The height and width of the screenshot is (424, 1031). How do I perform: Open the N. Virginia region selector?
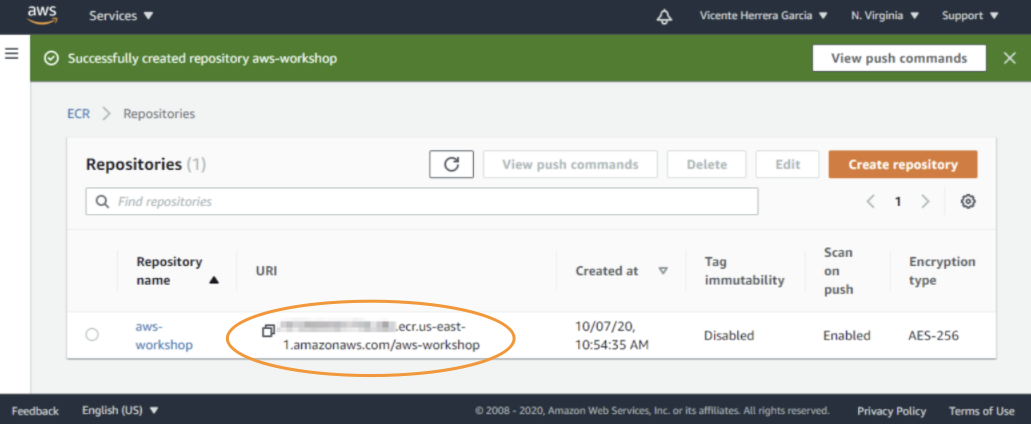[x=884, y=16]
